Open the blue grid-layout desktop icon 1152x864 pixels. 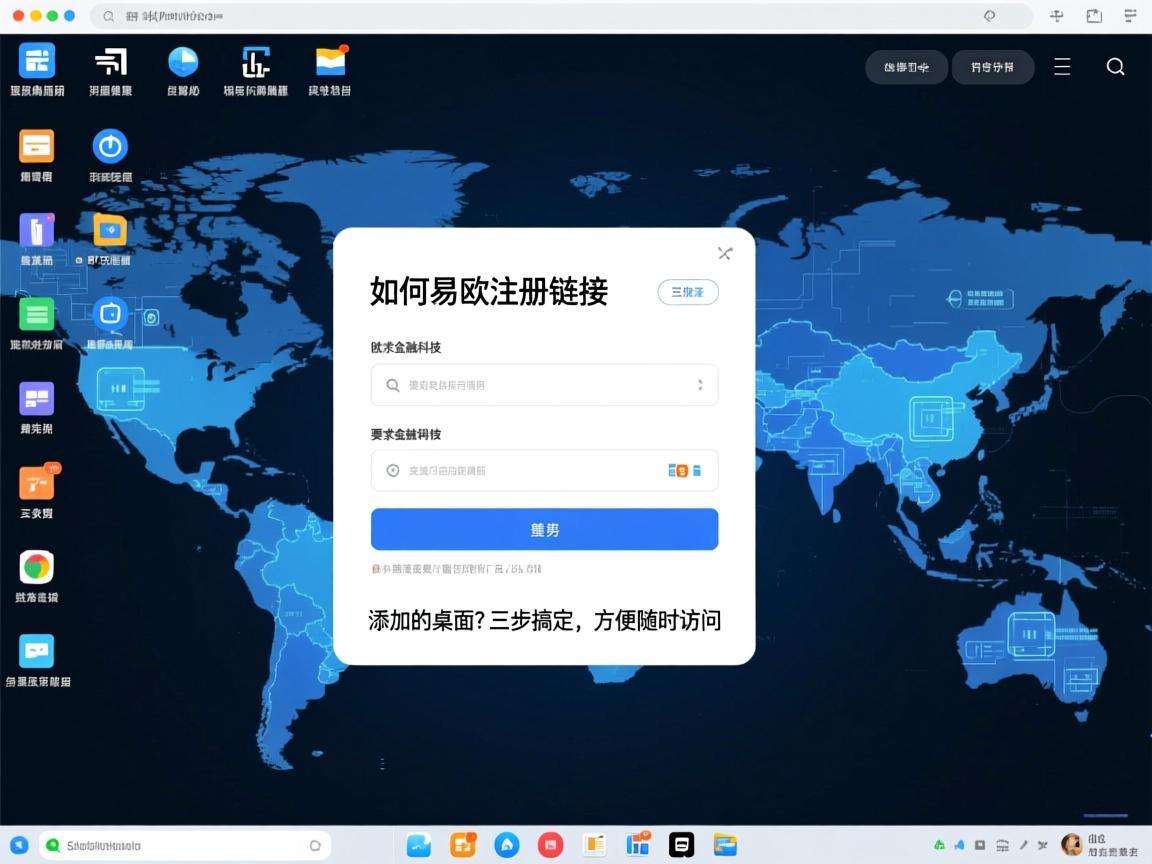click(x=37, y=61)
